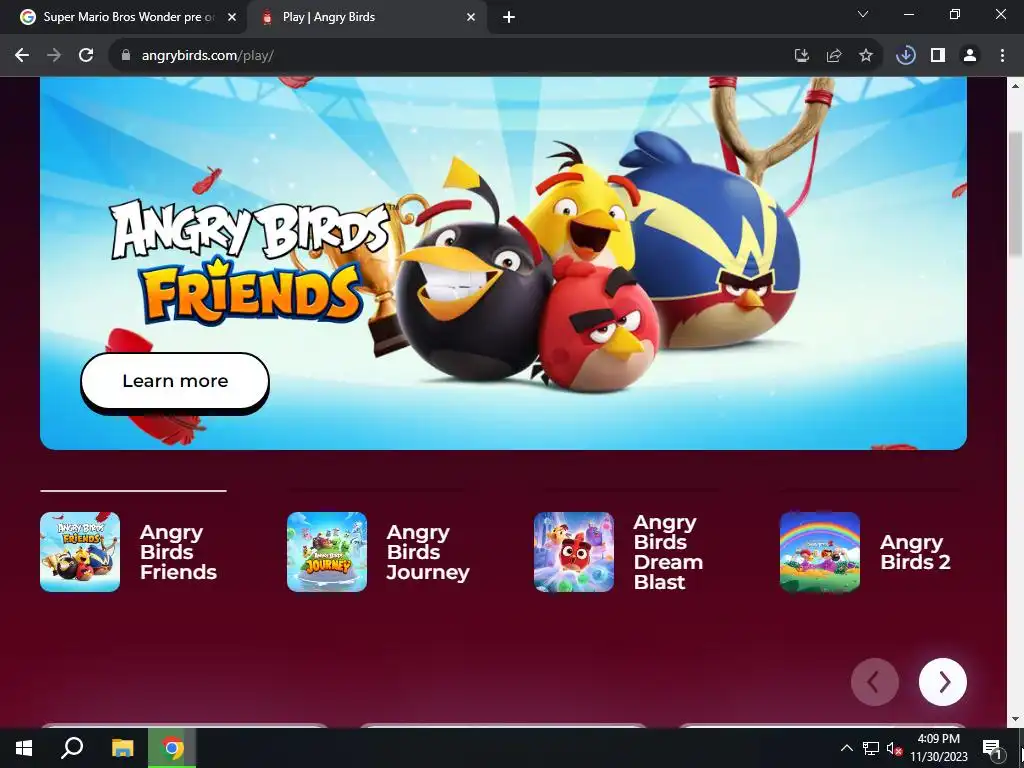Screen dimensions: 1024x768
Task: Close the Super Mario Bros Wonder tab
Action: (x=232, y=17)
